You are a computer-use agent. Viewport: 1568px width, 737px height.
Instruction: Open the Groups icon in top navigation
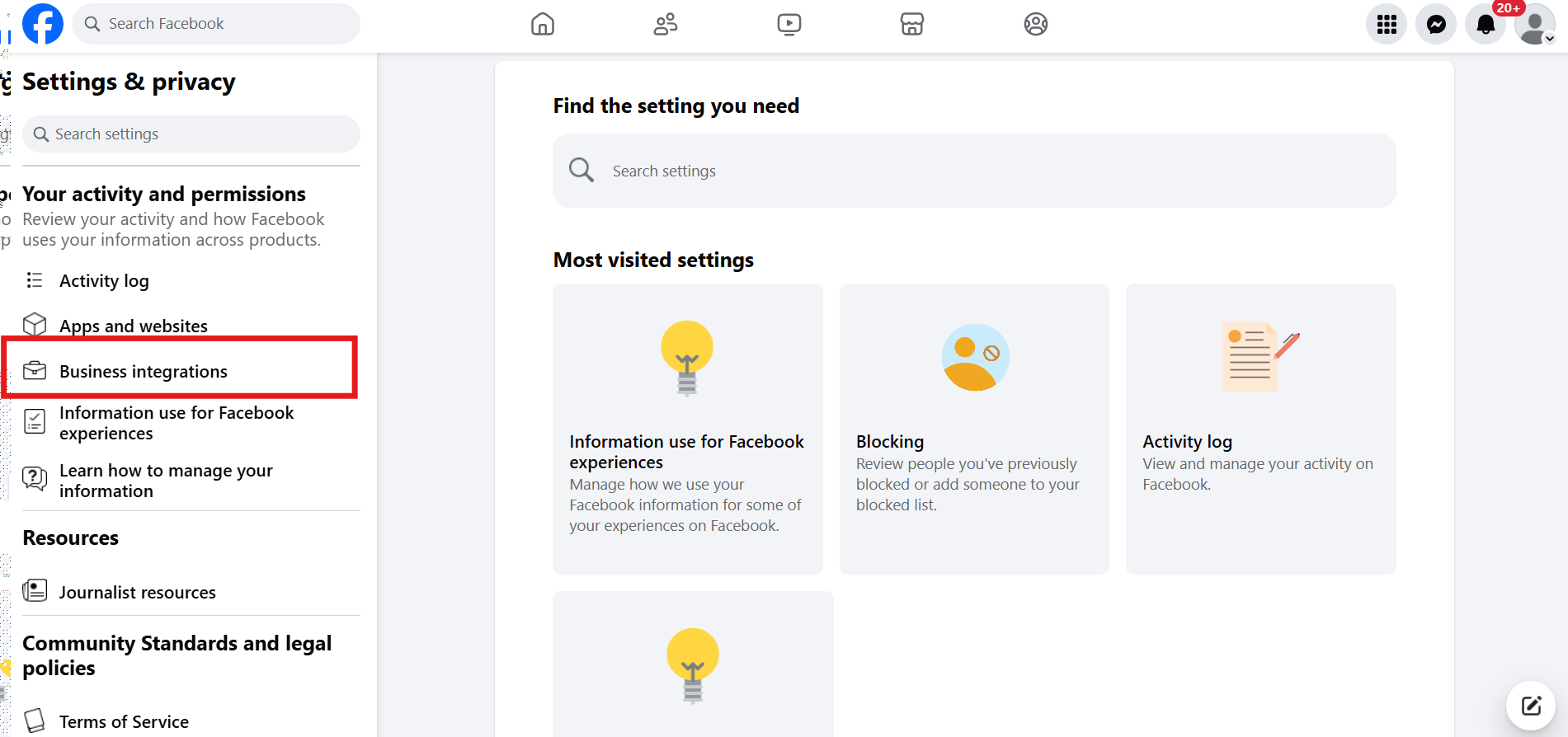click(1036, 24)
